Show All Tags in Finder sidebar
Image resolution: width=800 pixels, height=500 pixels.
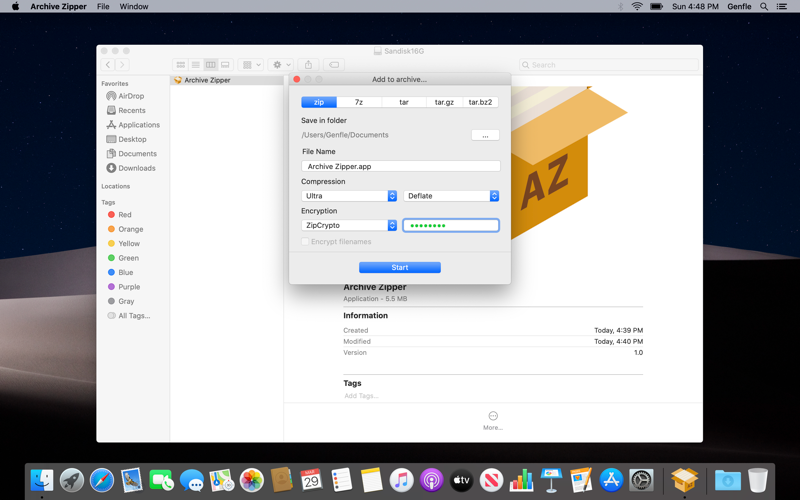129,316
